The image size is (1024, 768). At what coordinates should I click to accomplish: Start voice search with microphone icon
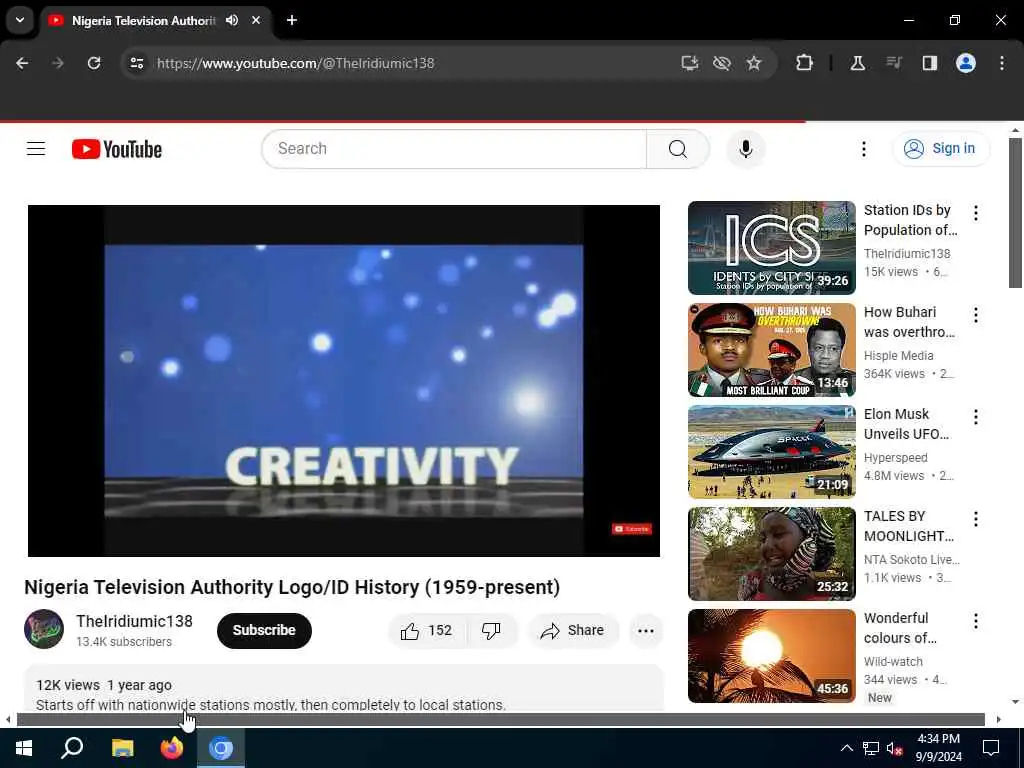(745, 149)
